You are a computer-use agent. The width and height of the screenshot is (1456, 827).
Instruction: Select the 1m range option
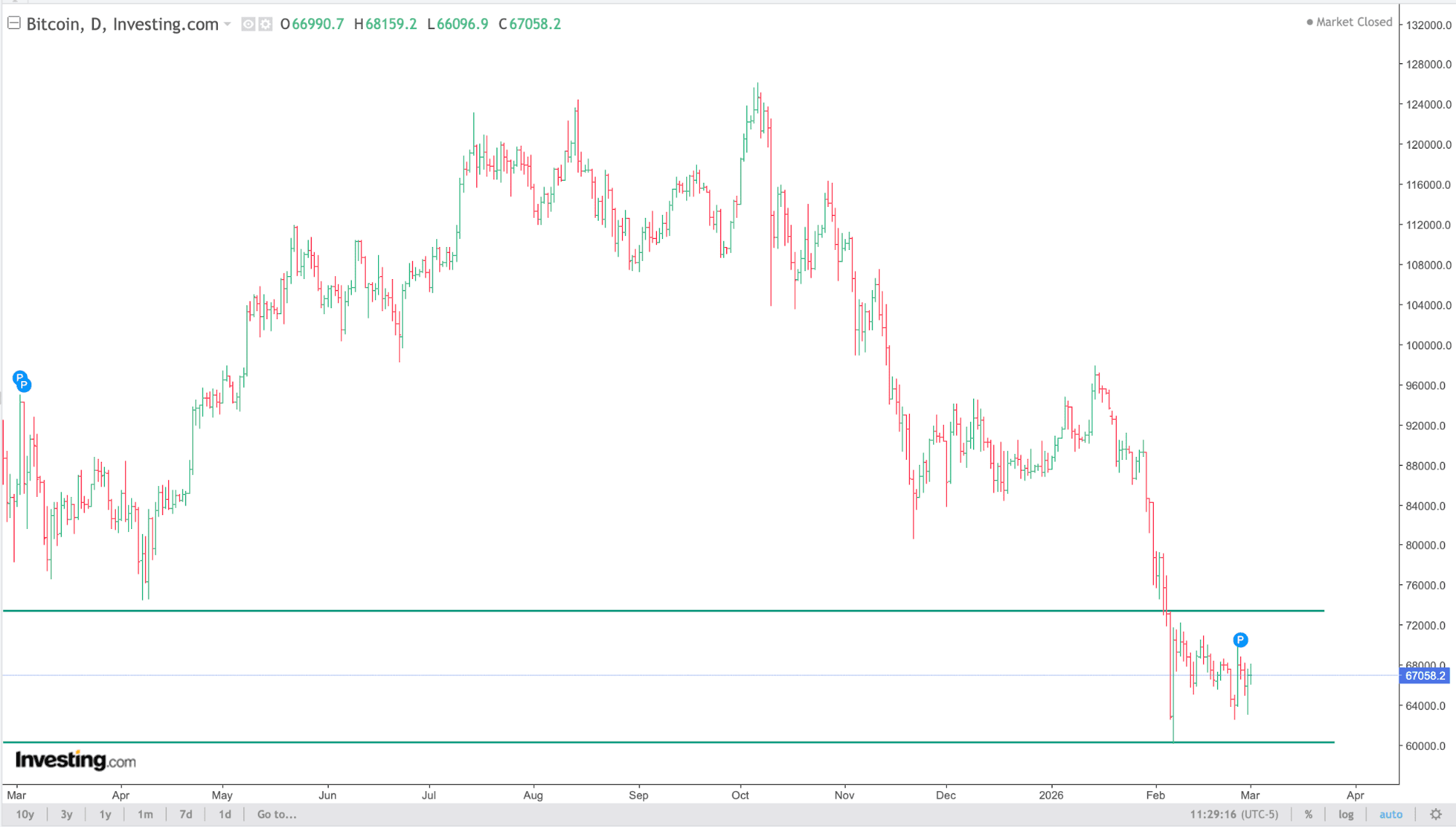pos(146,814)
